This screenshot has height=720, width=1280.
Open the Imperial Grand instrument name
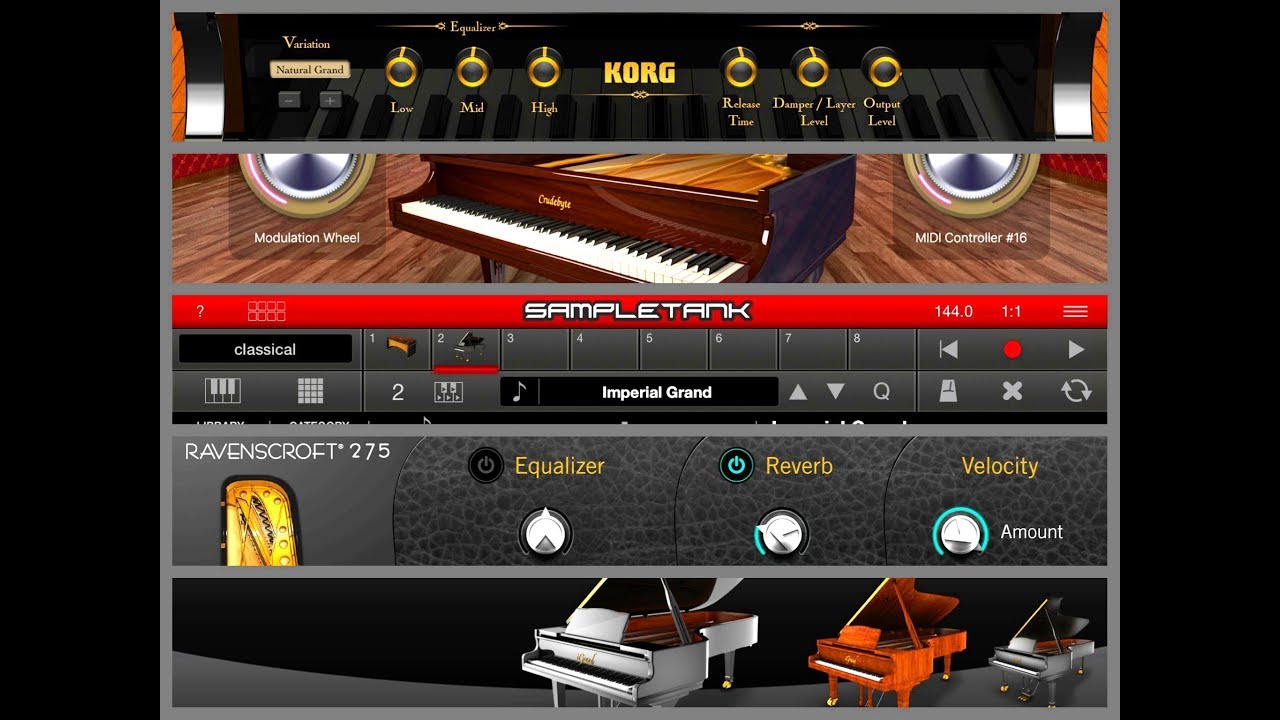(x=657, y=392)
